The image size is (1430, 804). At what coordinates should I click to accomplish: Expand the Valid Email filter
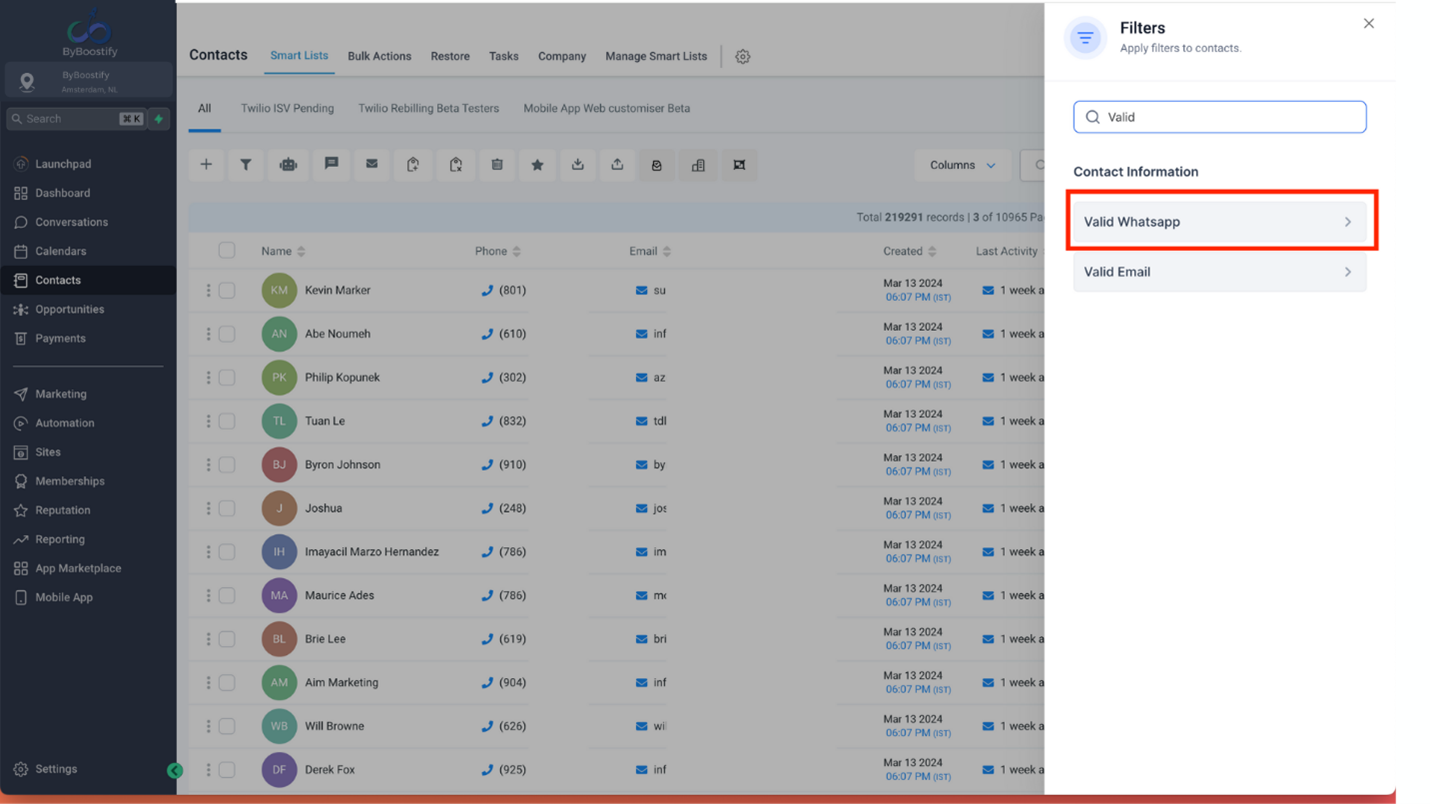click(1219, 272)
